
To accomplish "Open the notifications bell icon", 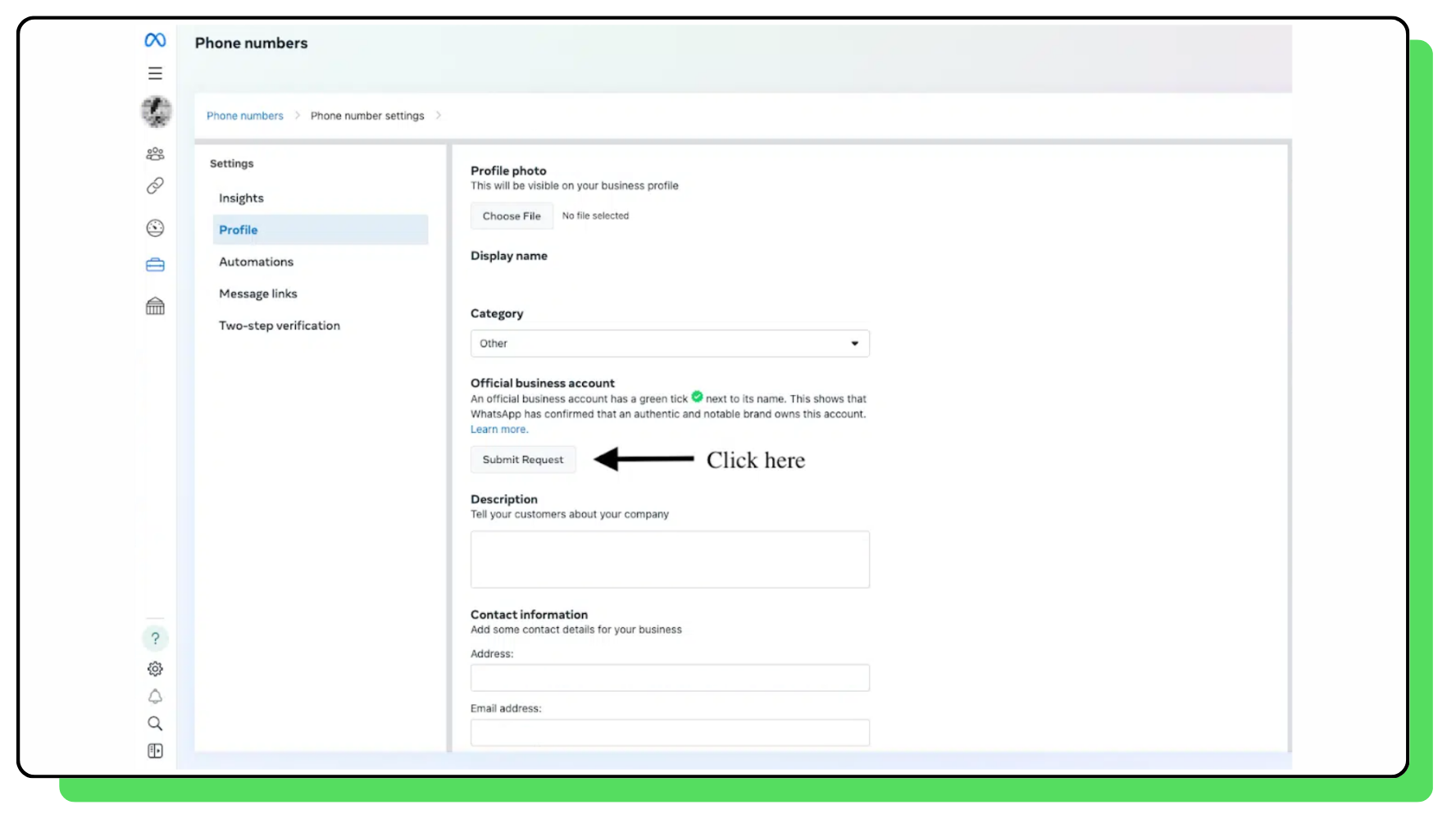I will point(155,697).
